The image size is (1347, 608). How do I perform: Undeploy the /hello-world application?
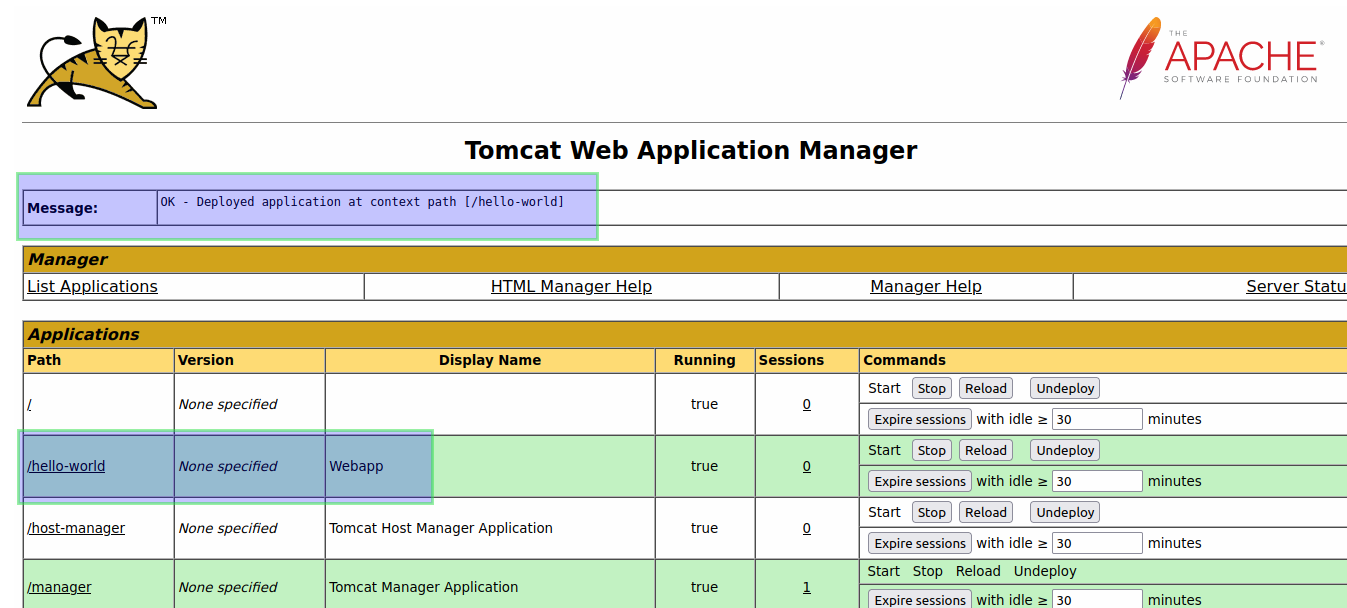[1065, 450]
